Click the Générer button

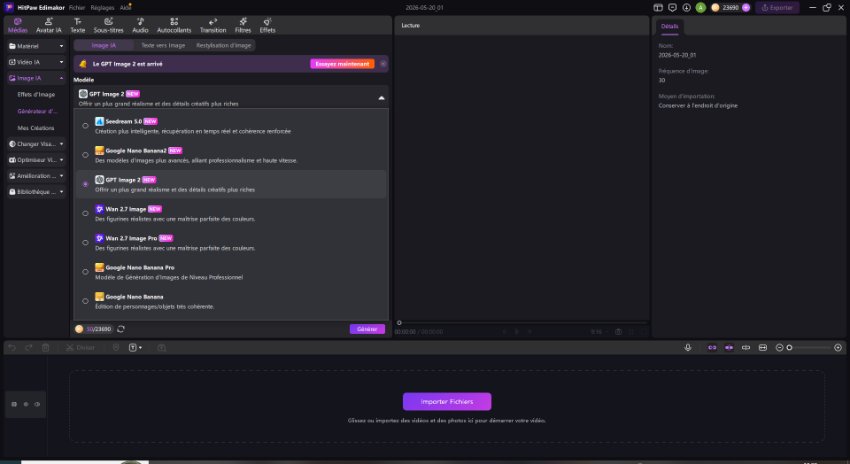[367, 329]
